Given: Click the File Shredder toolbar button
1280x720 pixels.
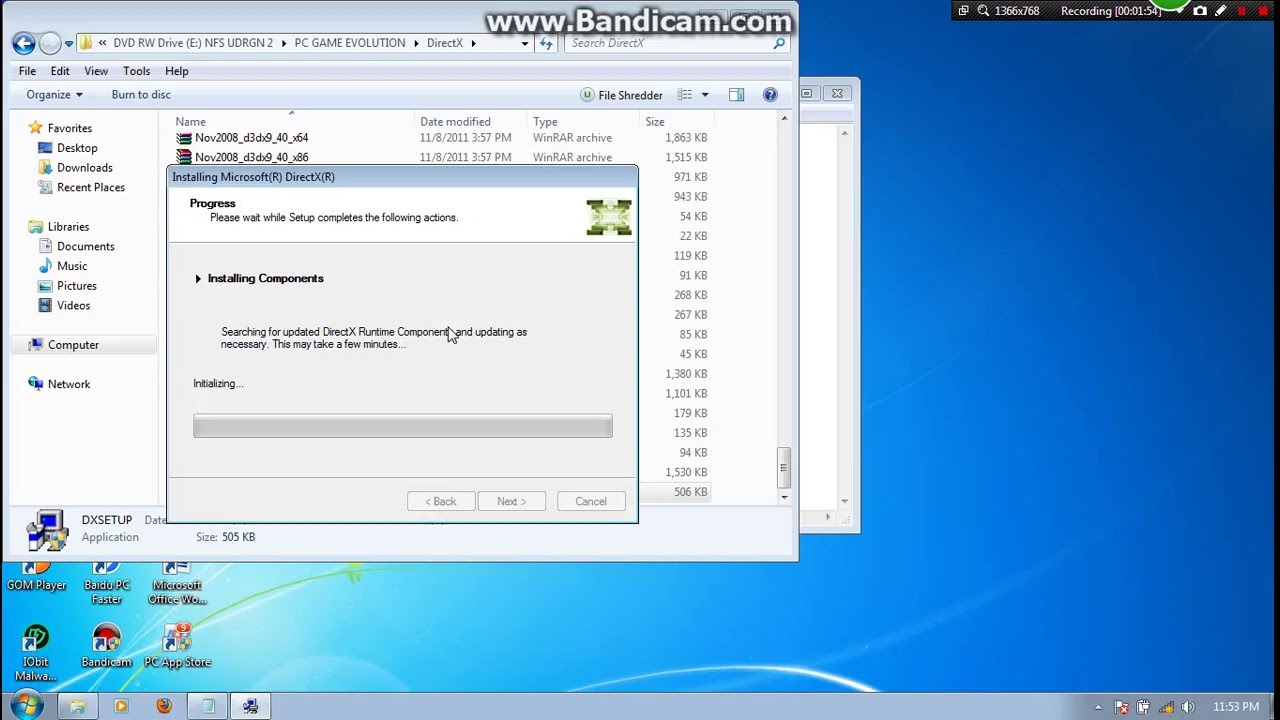Looking at the screenshot, I should pos(621,95).
